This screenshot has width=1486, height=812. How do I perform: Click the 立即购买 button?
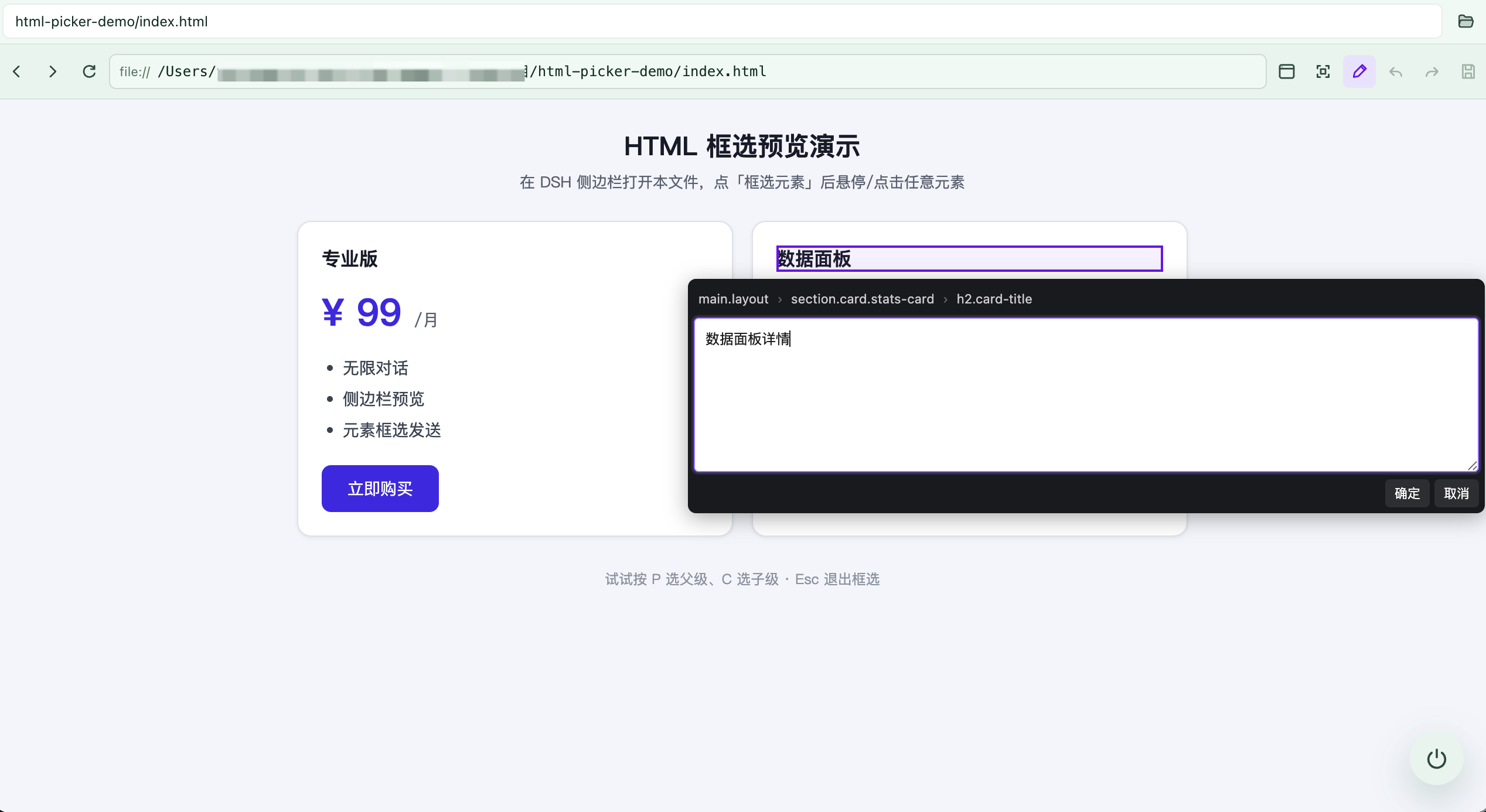coord(380,489)
